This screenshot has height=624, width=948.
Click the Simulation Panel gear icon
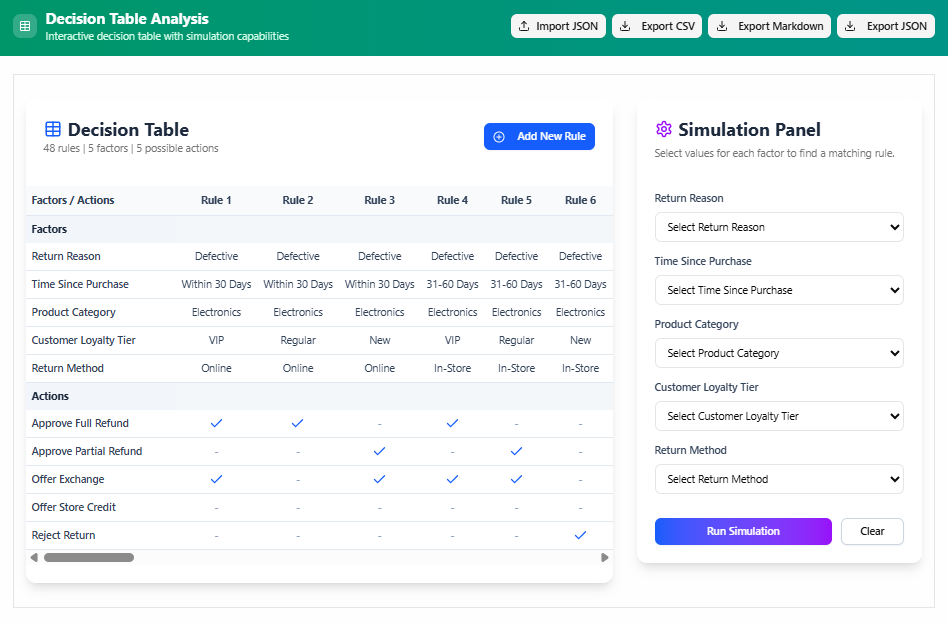[664, 129]
